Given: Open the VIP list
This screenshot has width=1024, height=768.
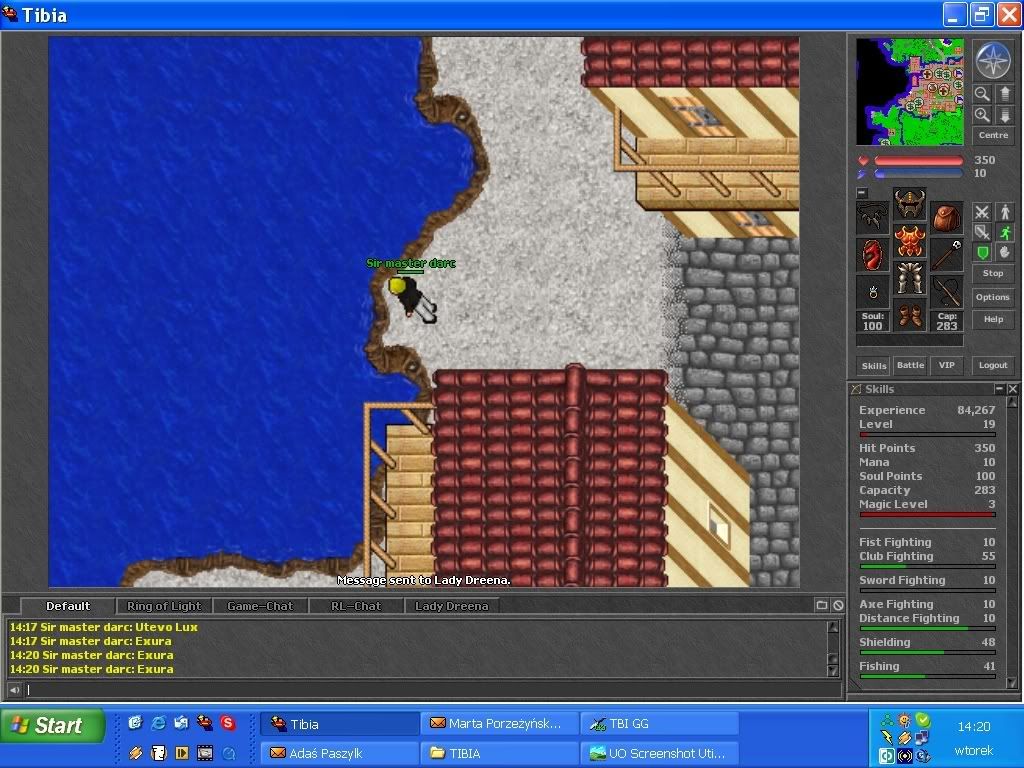Looking at the screenshot, I should tap(946, 366).
